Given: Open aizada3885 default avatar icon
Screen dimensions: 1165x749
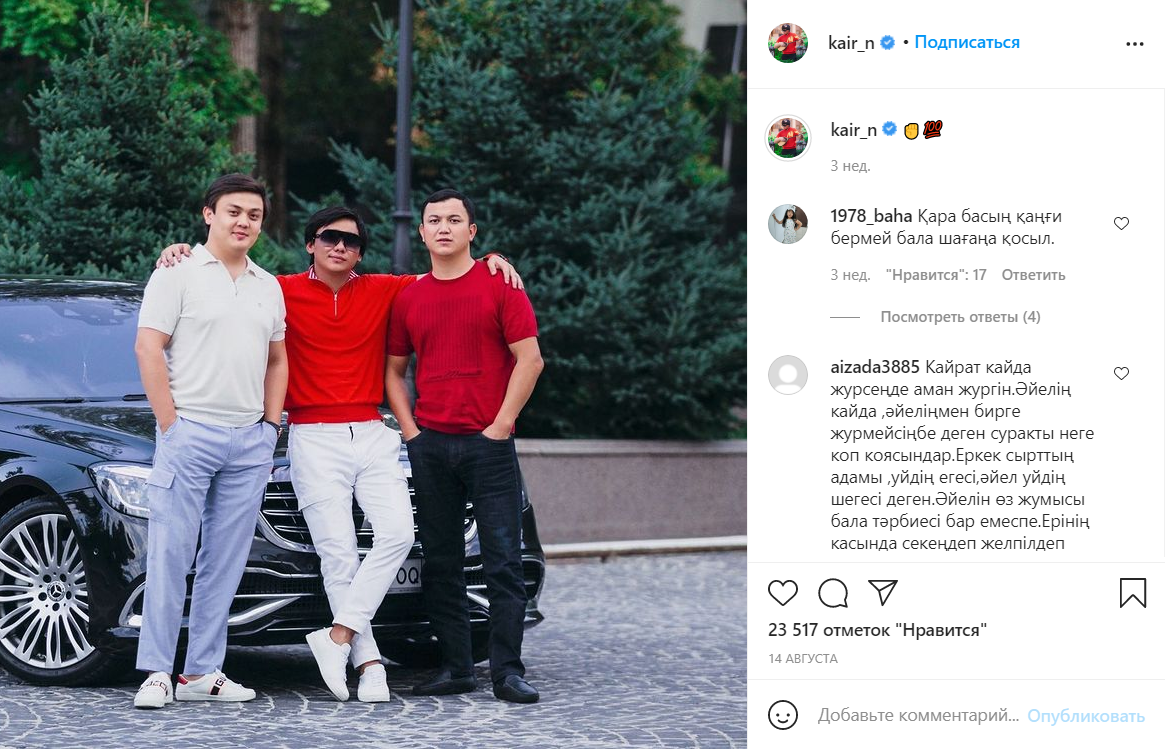Looking at the screenshot, I should pos(788,374).
